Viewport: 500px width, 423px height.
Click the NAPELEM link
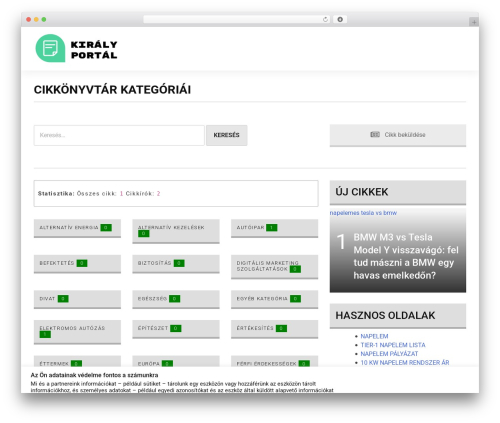(x=374, y=336)
